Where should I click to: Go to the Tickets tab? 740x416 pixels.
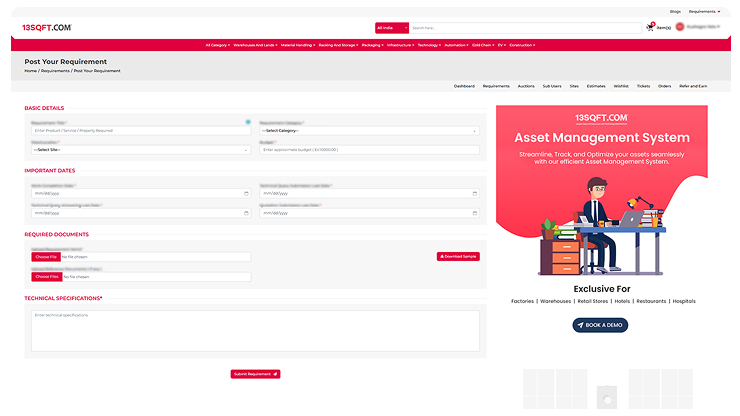pyautogui.click(x=643, y=86)
